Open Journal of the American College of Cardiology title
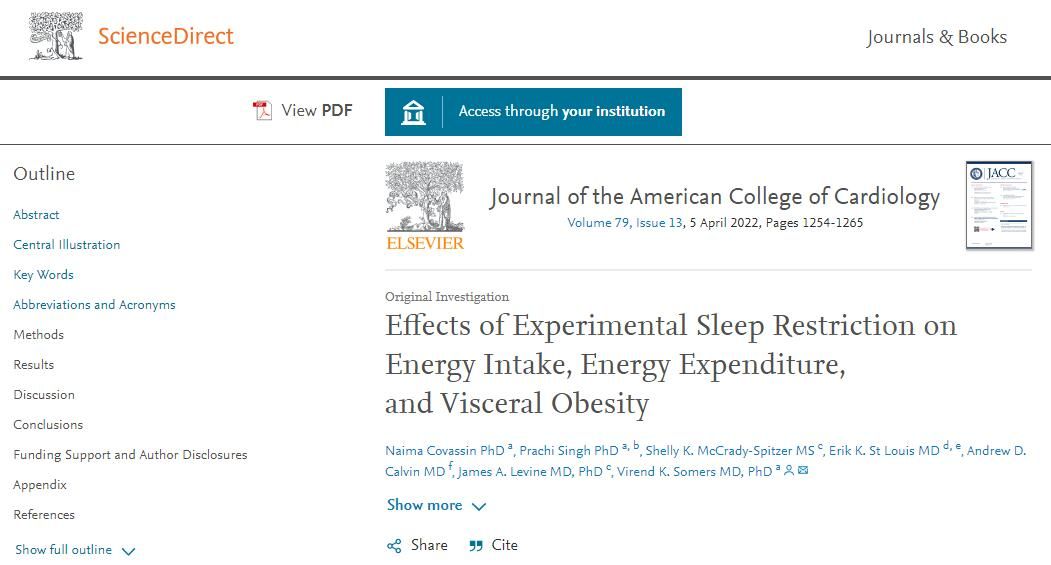Image resolution: width=1051 pixels, height=565 pixels. [715, 196]
